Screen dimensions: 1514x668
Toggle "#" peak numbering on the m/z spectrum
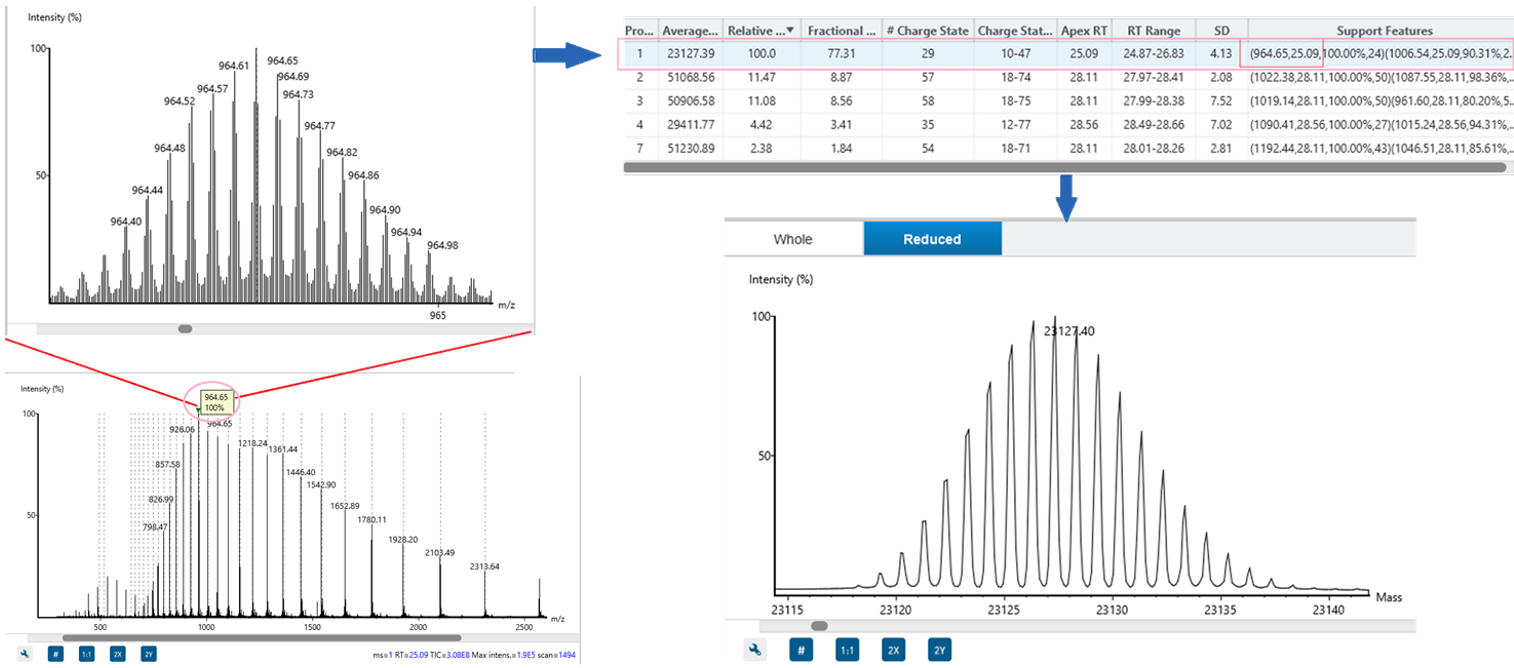[55, 653]
